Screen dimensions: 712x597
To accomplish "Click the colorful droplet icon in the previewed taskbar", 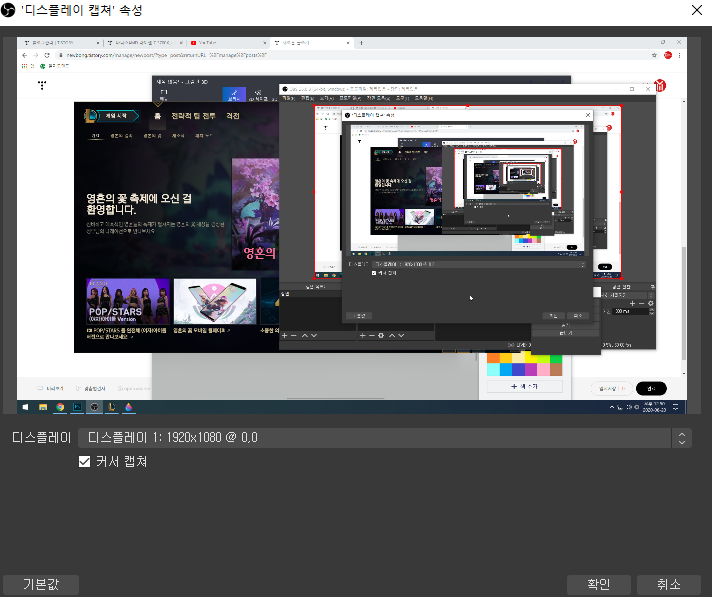I will [129, 407].
